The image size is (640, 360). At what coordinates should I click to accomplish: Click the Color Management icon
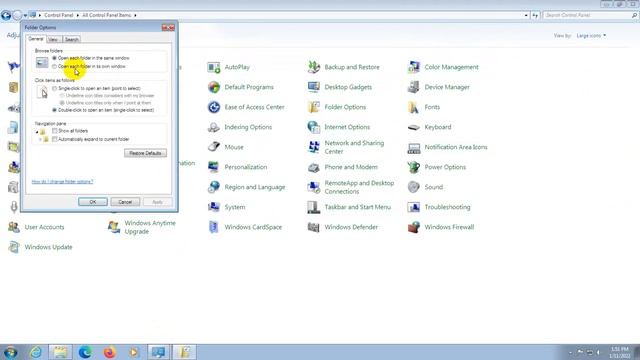coord(414,67)
